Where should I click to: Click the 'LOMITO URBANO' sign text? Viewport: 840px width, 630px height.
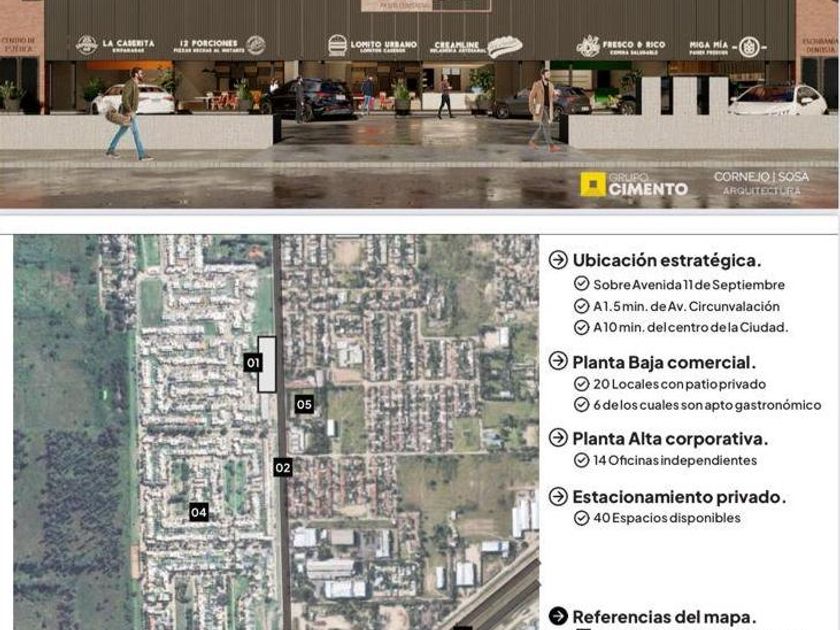coord(384,44)
